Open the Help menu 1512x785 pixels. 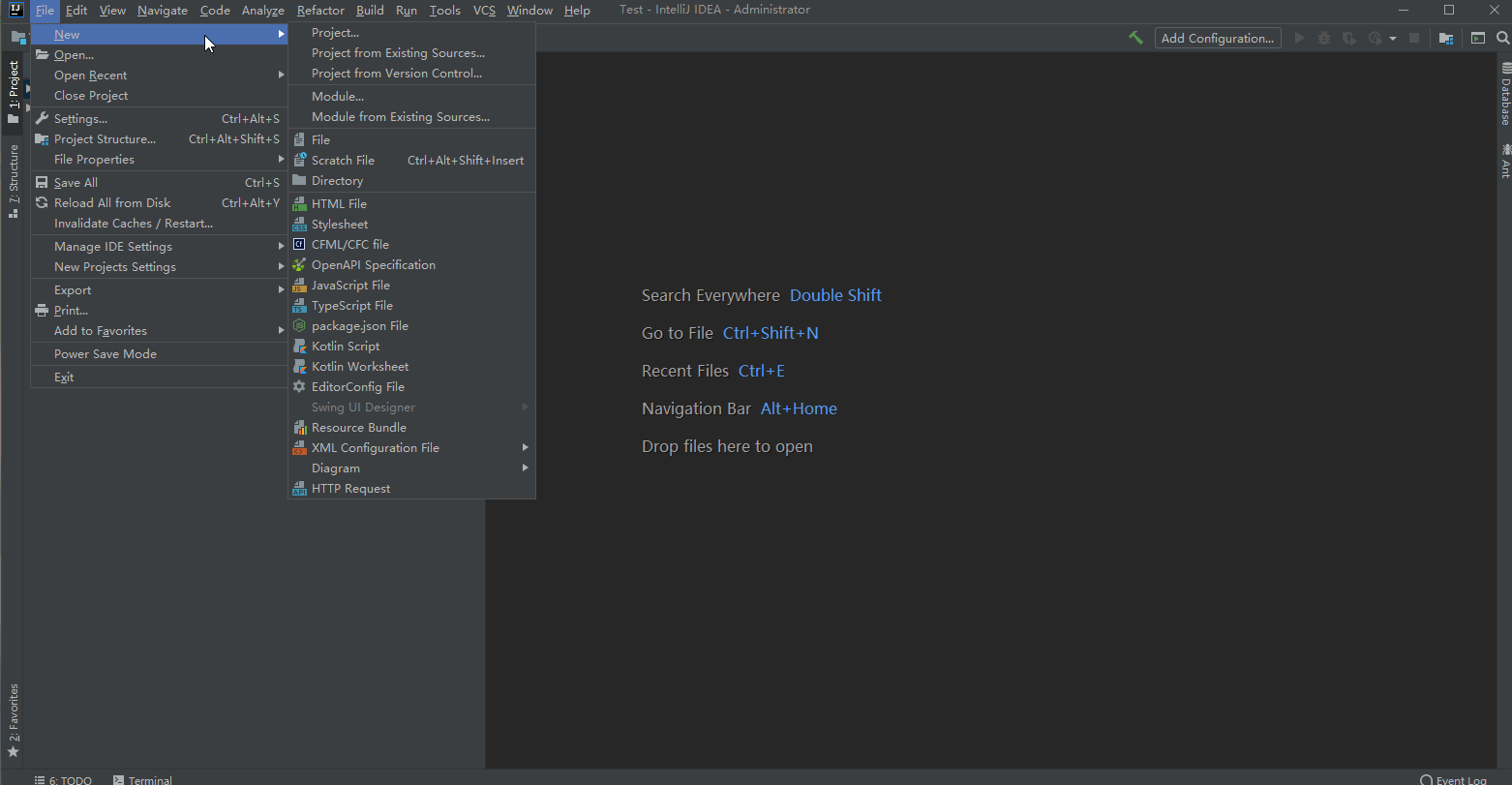pos(577,11)
